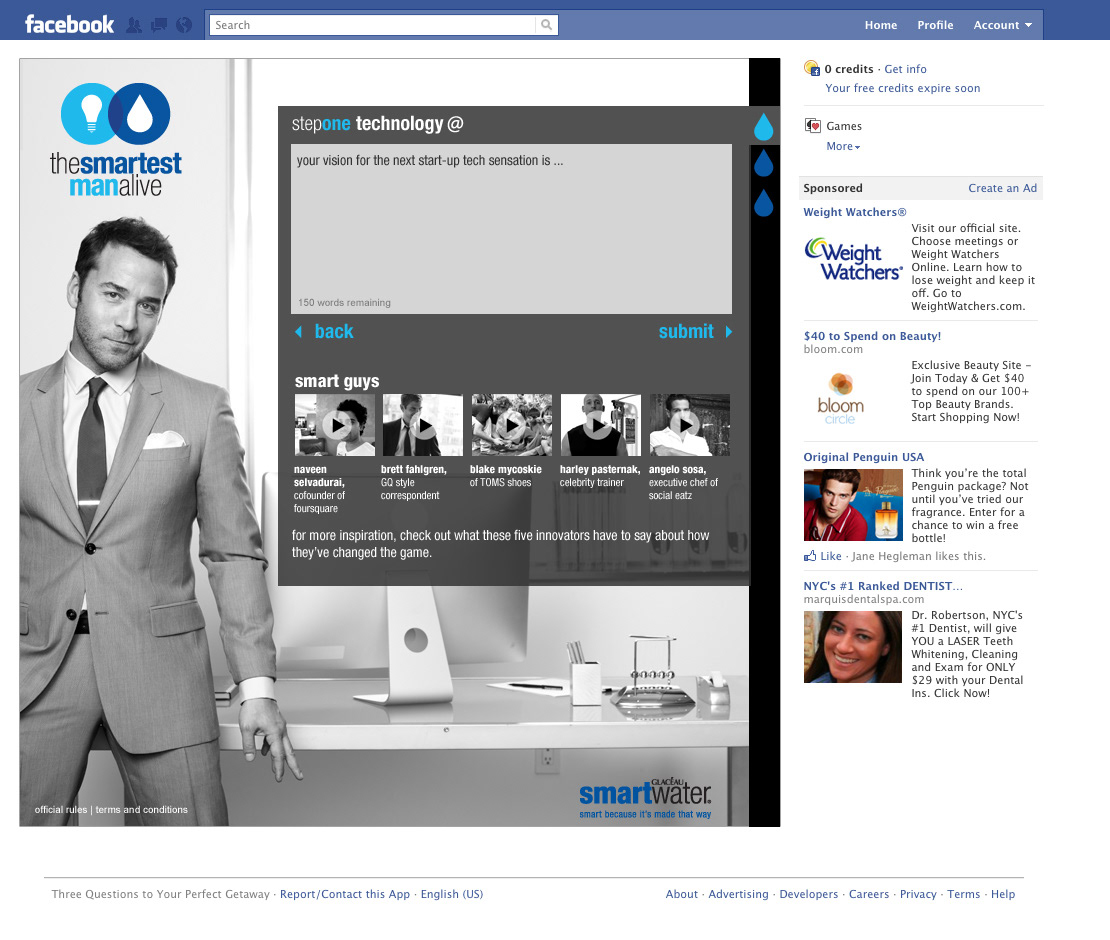Click the Facebook search input field

pyautogui.click(x=372, y=25)
